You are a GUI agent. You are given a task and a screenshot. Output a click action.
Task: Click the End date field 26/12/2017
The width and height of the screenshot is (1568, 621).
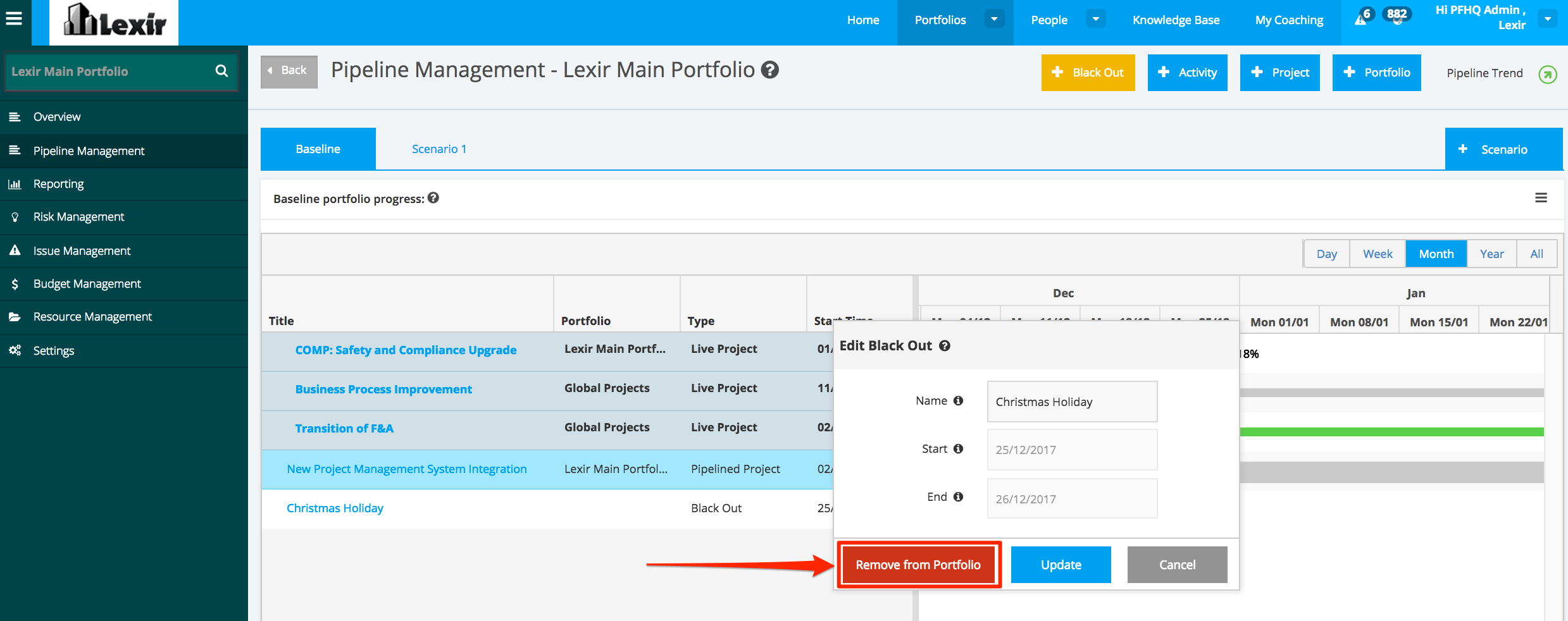[1073, 498]
